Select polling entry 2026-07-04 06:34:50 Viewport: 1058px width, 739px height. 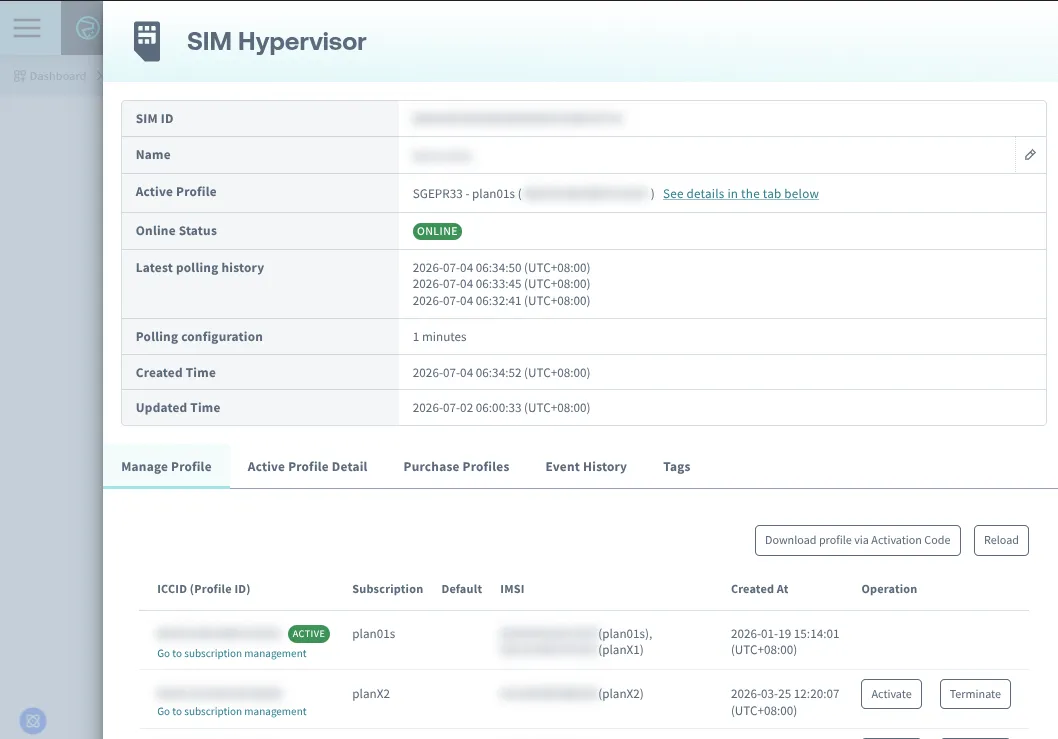(501, 268)
